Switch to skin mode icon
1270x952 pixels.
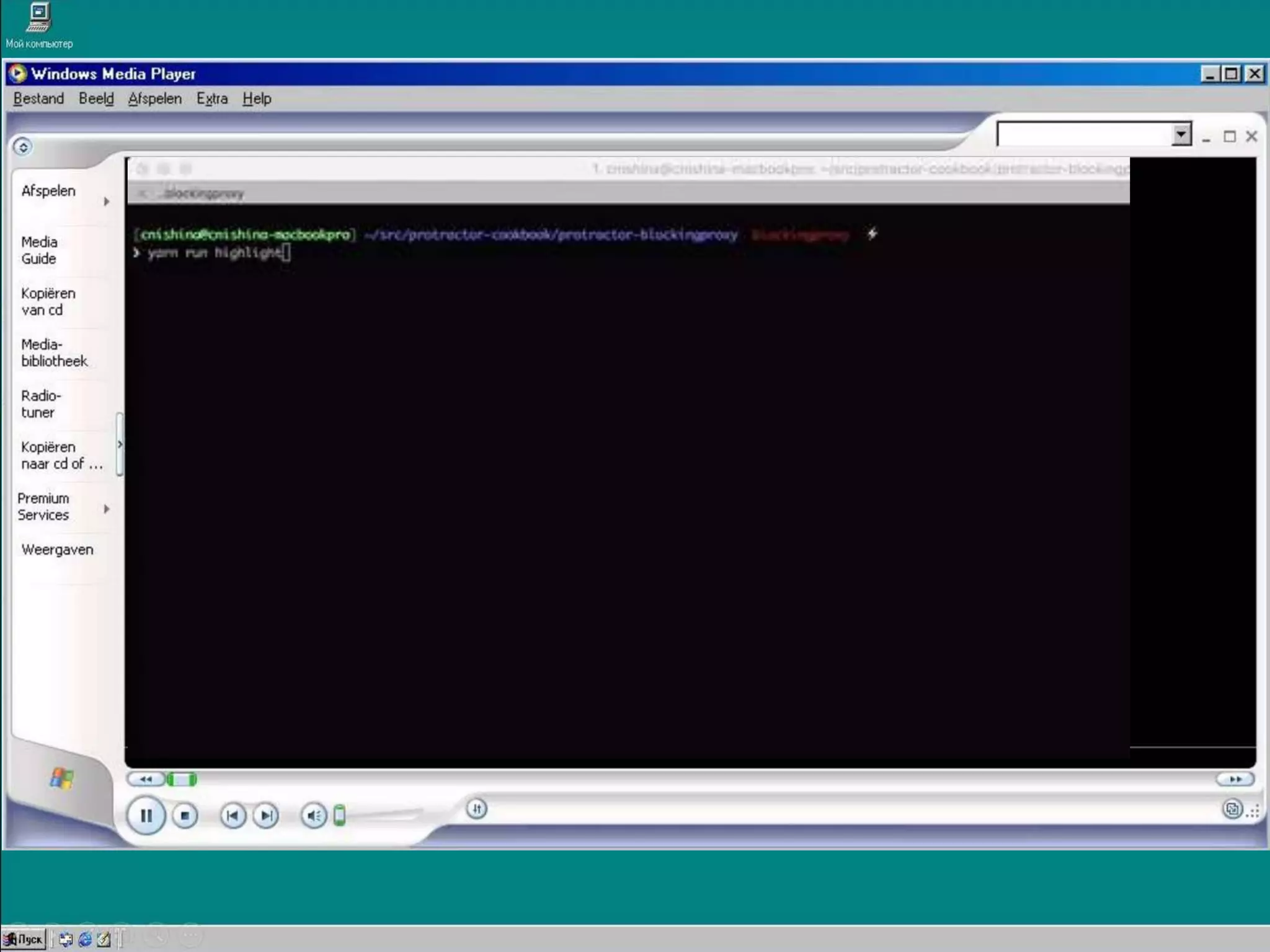[1232, 809]
